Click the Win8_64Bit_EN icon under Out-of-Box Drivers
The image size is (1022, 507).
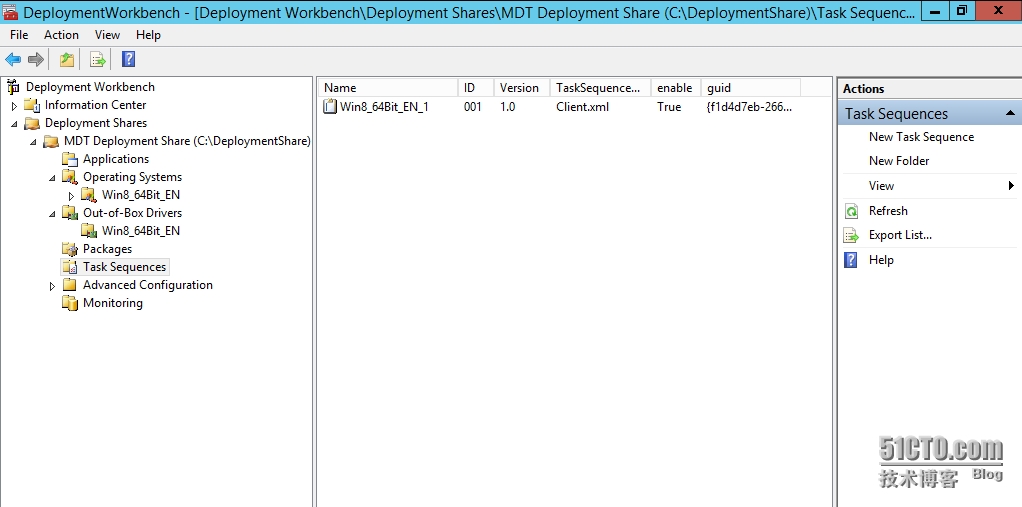pos(89,231)
